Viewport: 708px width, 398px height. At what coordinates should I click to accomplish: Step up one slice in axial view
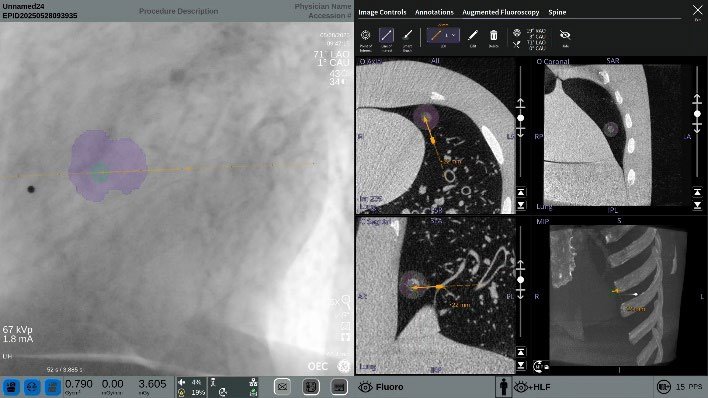coord(521,103)
